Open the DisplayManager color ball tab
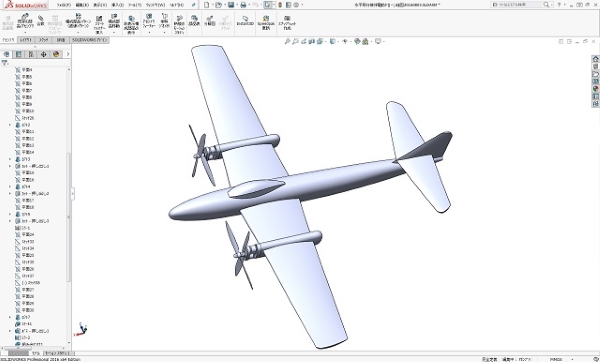Image resolution: width=600 pixels, height=362 pixels. (56, 54)
